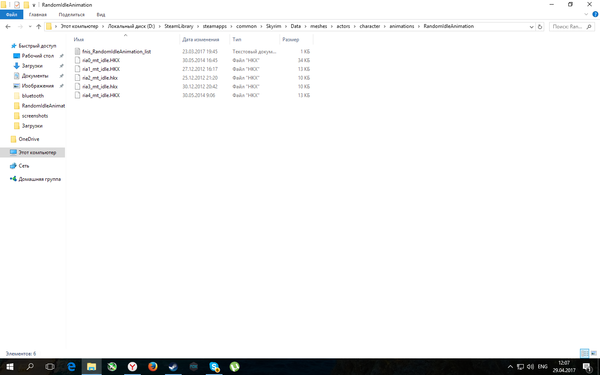Open Skype from the taskbar

pos(214,367)
